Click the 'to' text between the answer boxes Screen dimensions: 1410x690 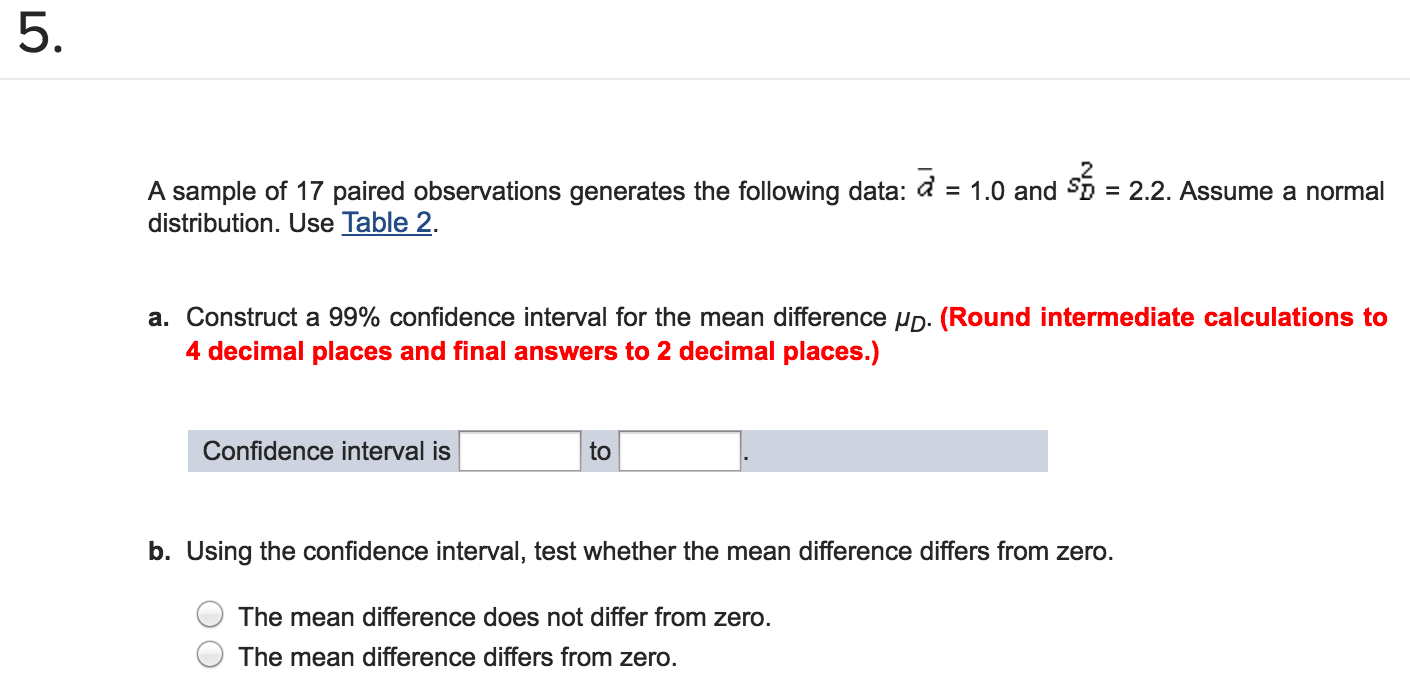(600, 451)
